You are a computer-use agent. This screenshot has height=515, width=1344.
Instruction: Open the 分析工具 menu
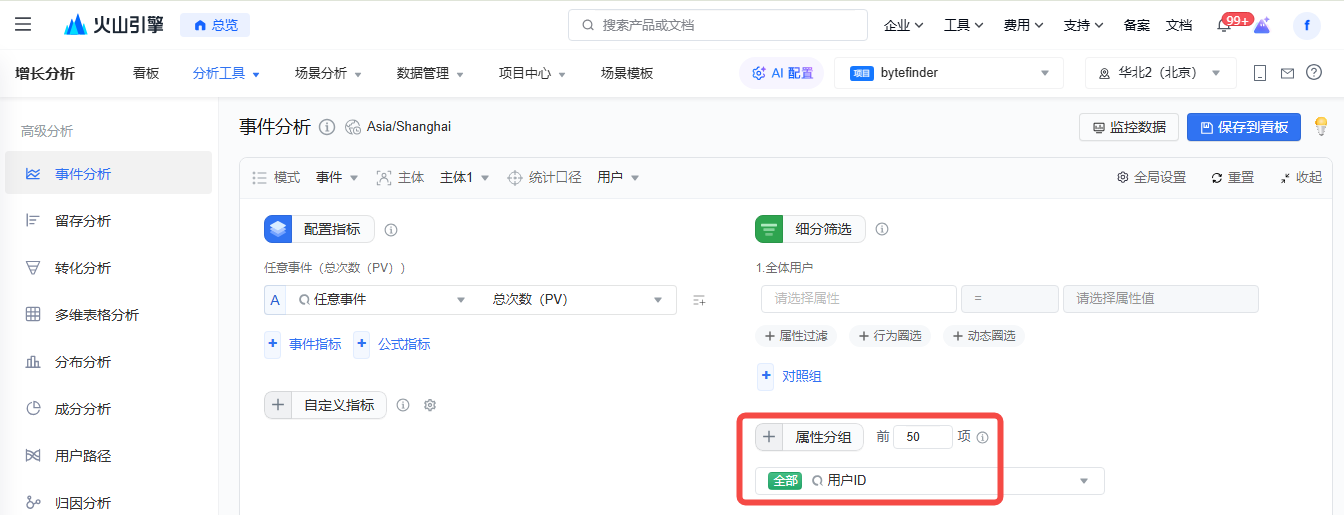tap(226, 73)
